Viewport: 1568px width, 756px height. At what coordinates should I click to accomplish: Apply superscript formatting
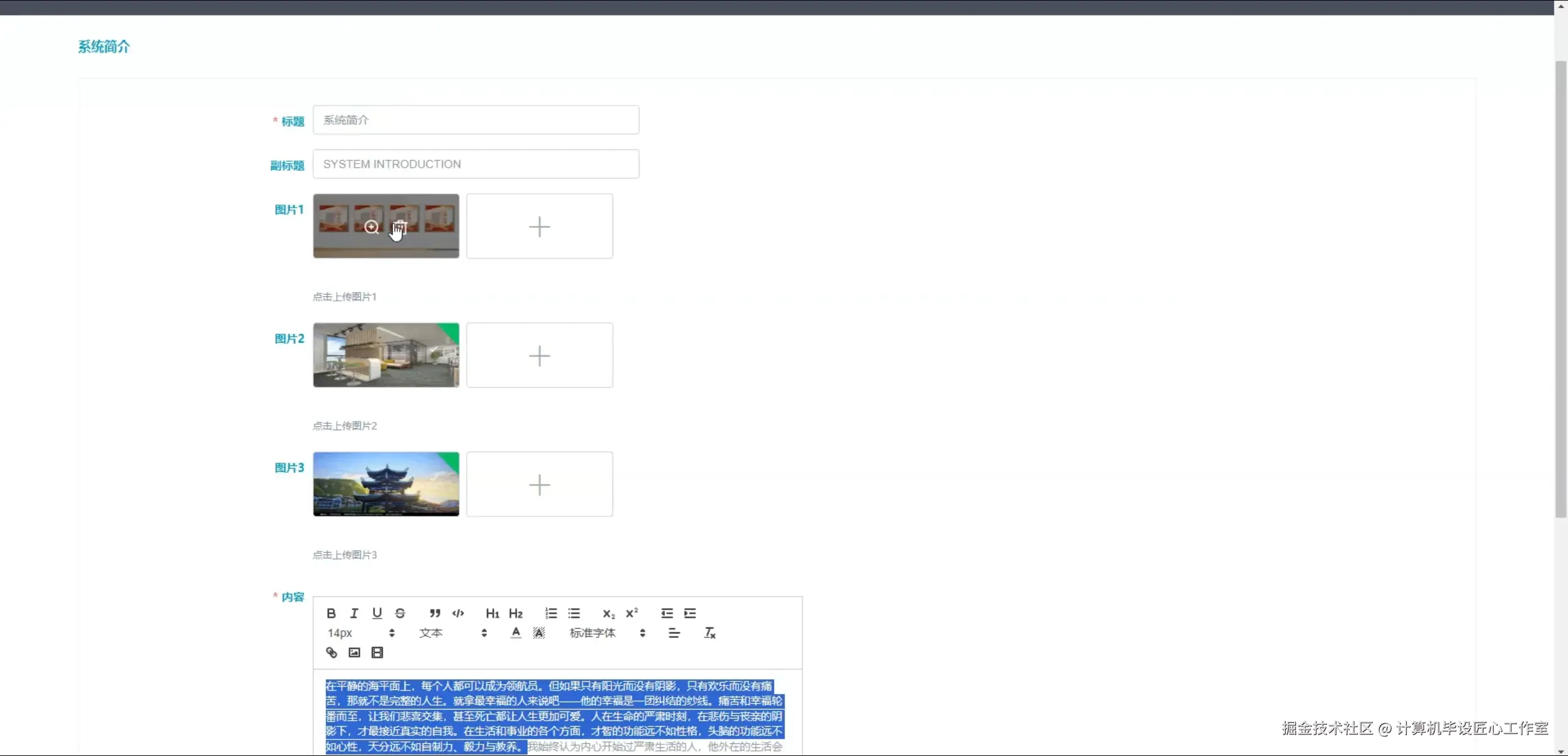pos(632,613)
